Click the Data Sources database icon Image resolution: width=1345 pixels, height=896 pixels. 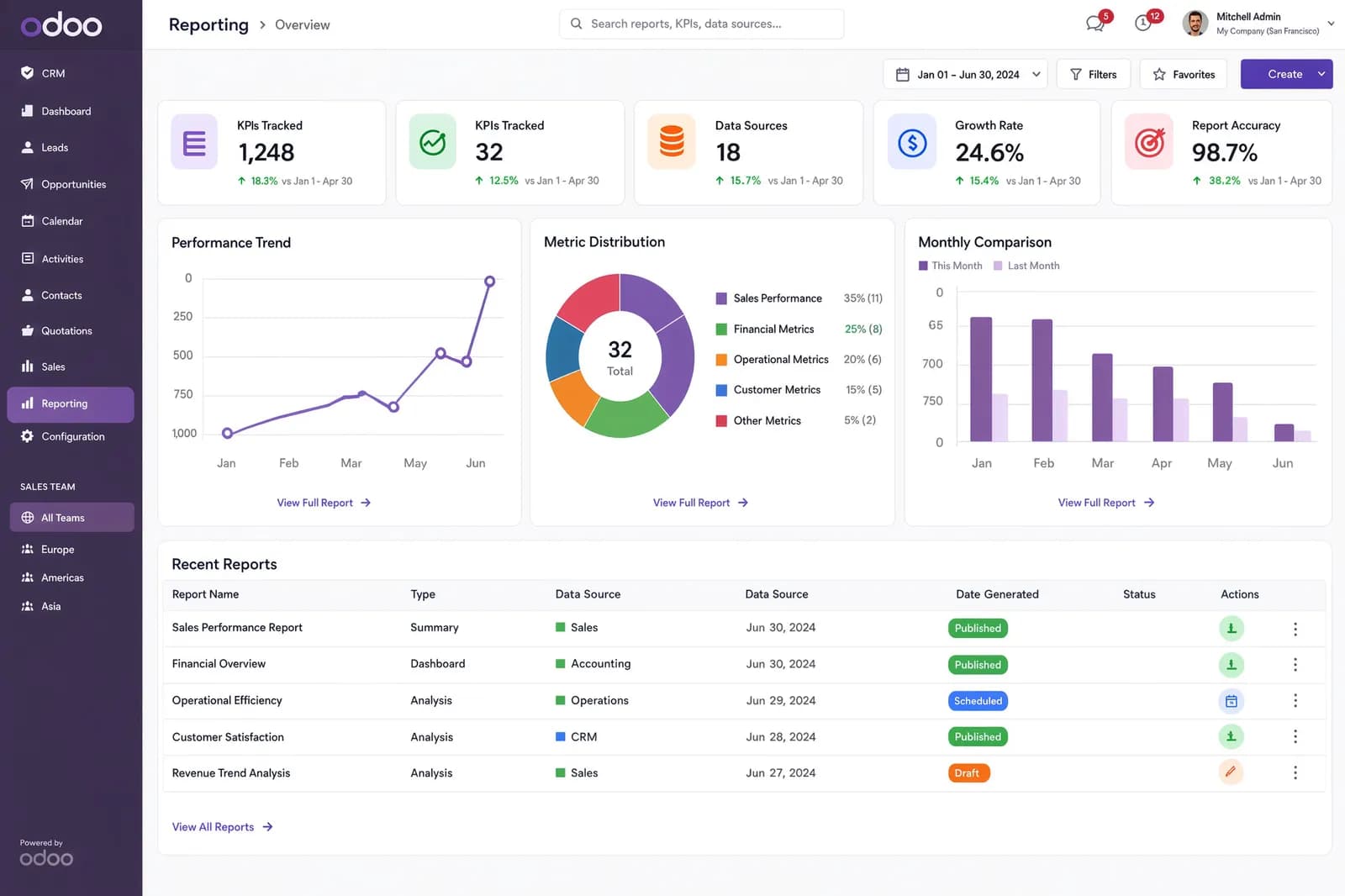click(672, 142)
